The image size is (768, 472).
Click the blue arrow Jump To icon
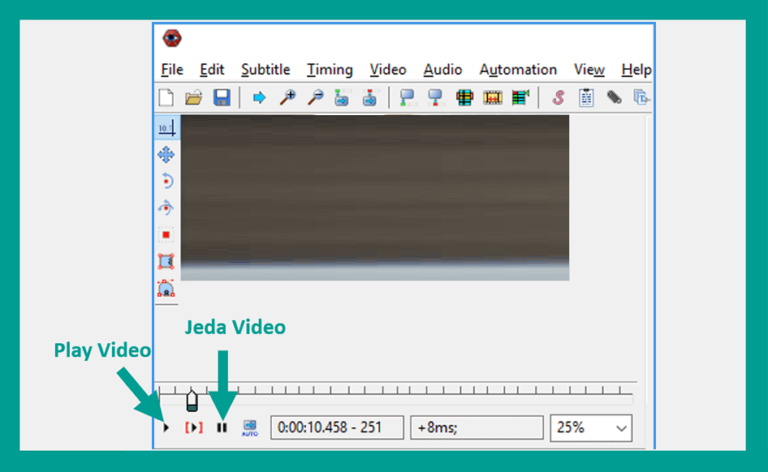click(259, 98)
